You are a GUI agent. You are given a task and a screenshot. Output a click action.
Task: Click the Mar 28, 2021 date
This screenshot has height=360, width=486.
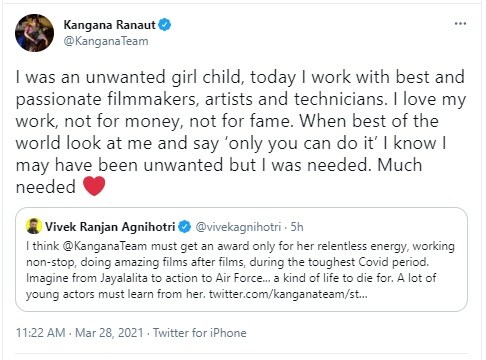click(x=109, y=333)
